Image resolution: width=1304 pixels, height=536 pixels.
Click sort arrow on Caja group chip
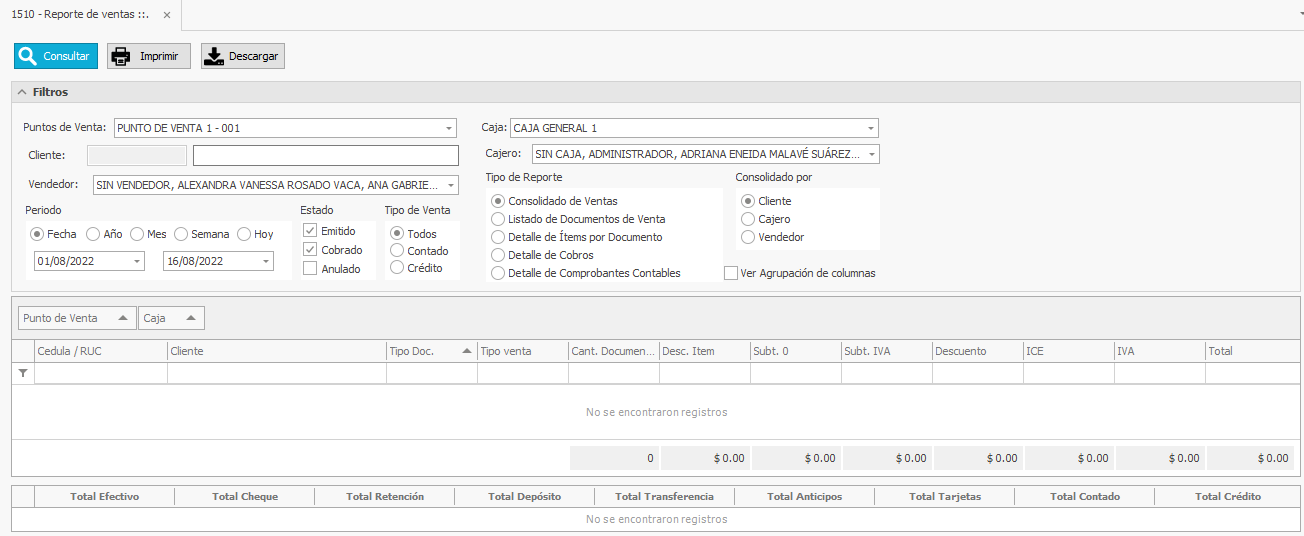(191, 318)
